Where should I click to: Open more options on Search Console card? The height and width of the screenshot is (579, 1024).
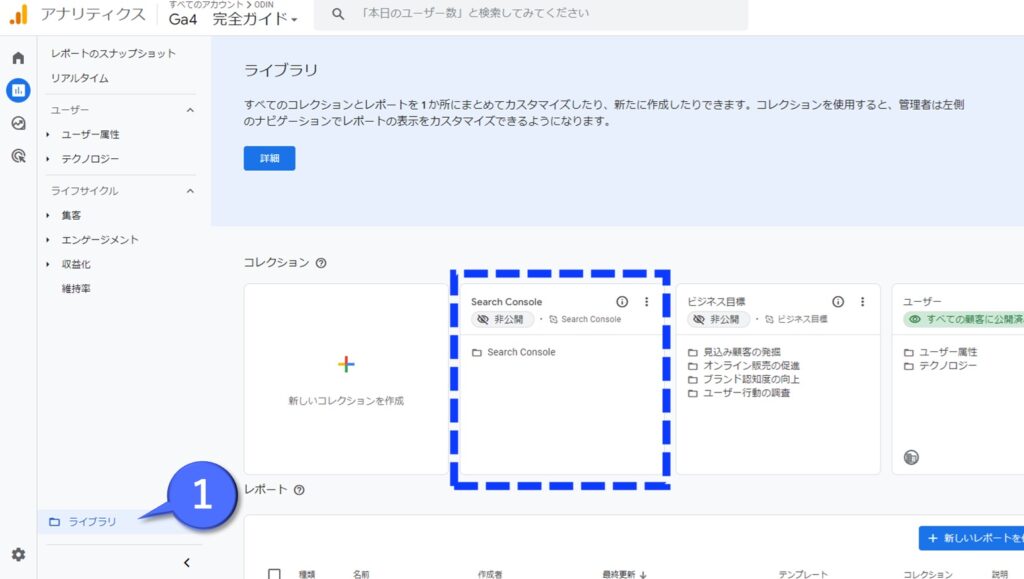point(647,302)
